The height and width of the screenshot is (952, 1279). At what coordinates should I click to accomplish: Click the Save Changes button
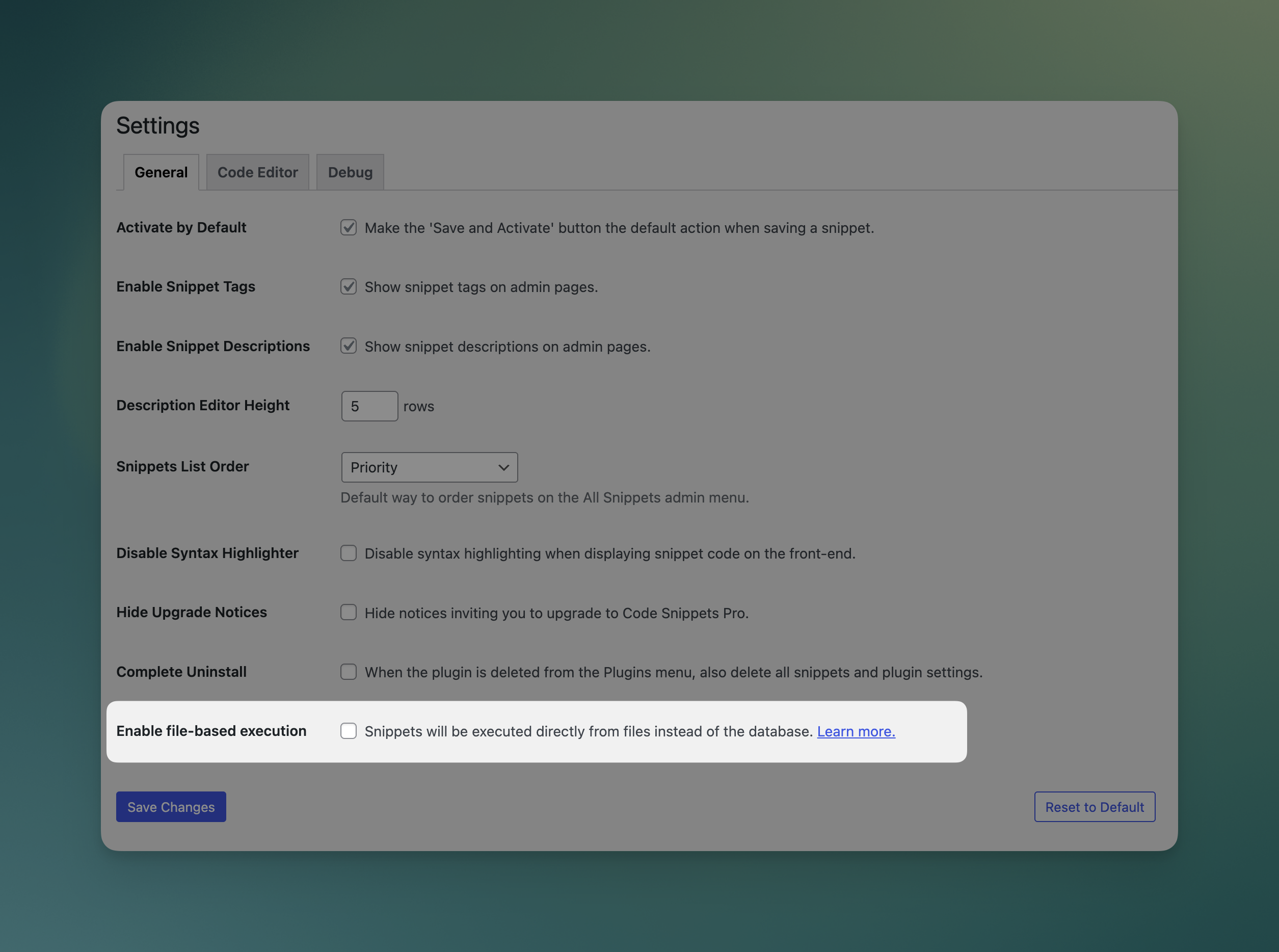coord(171,807)
